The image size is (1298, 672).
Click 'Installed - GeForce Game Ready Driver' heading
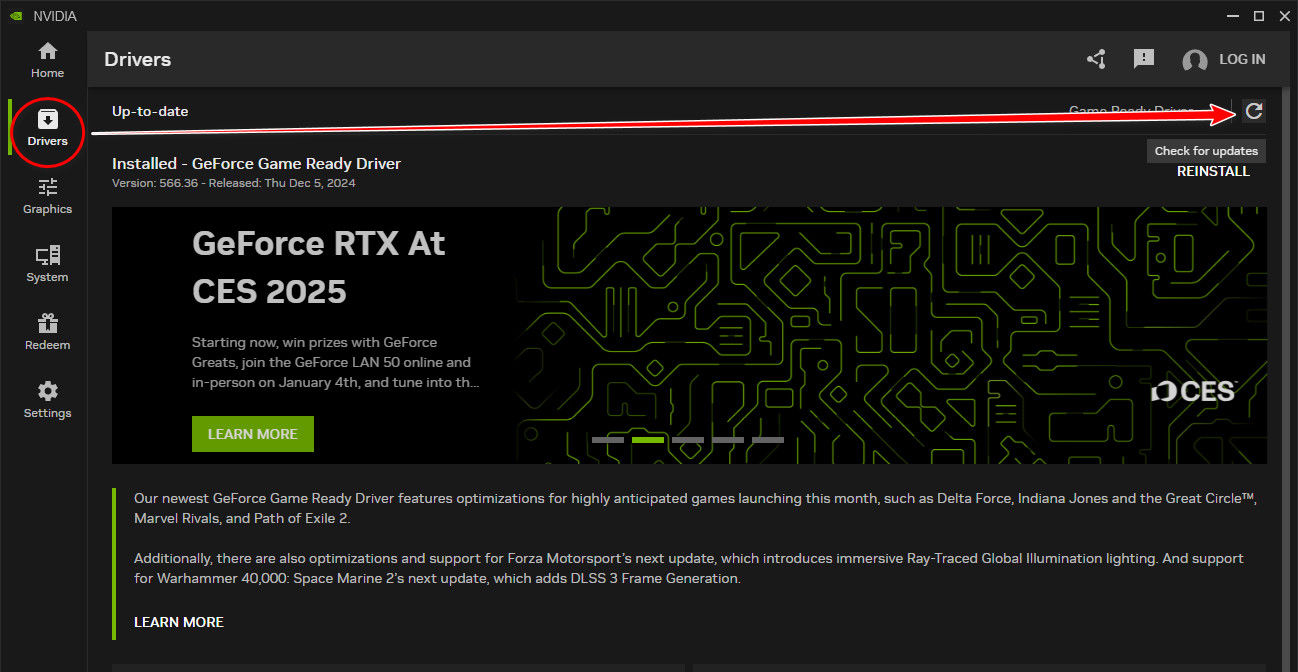pos(256,163)
